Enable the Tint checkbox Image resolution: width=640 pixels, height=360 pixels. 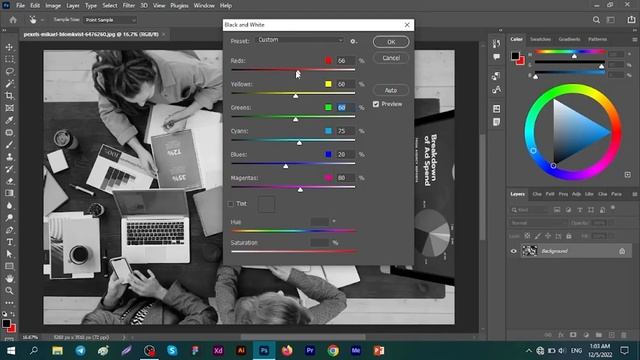[231, 204]
